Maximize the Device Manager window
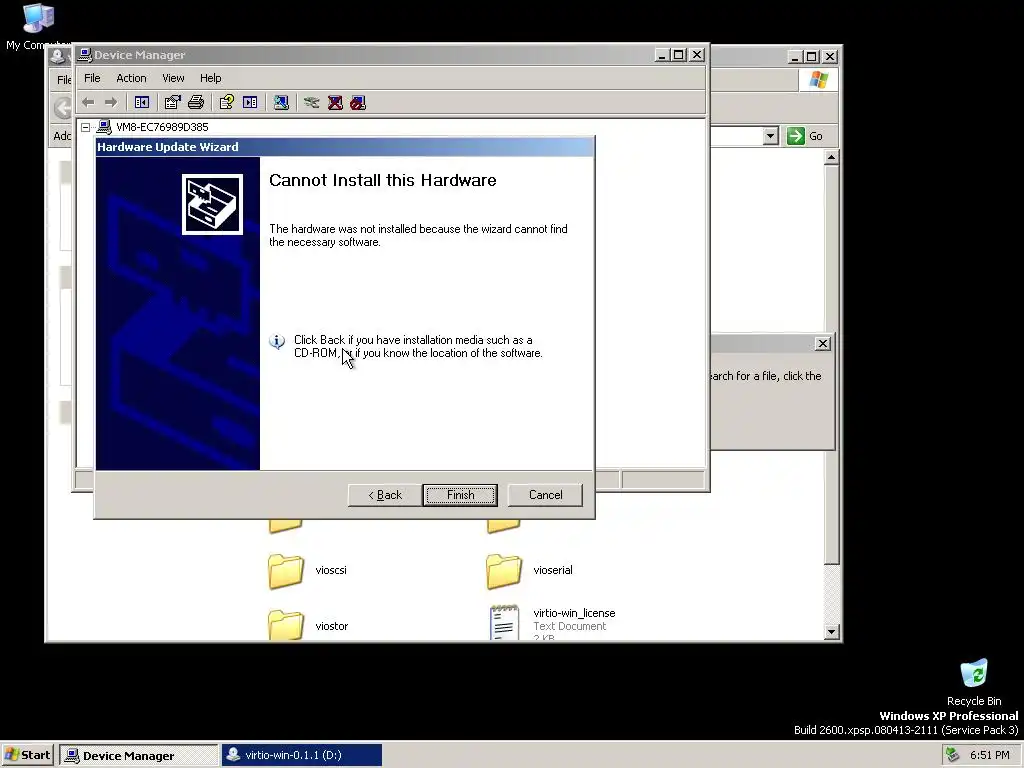This screenshot has width=1024, height=768. click(x=679, y=55)
